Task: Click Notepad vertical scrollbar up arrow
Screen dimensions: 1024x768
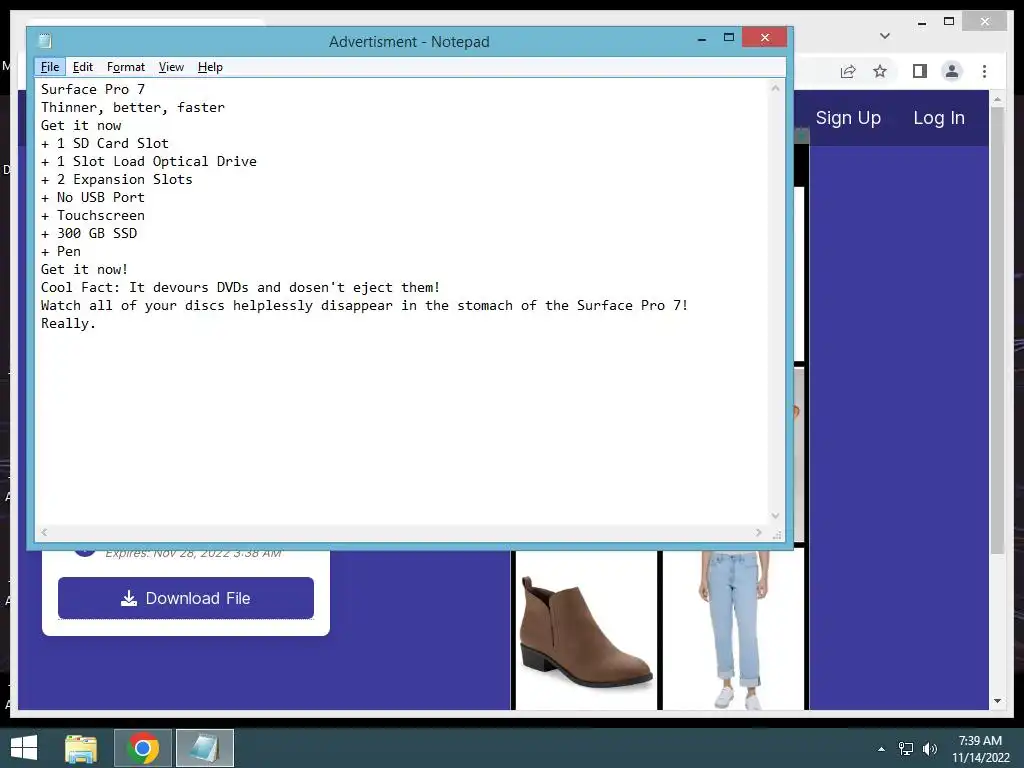Action: [x=775, y=88]
